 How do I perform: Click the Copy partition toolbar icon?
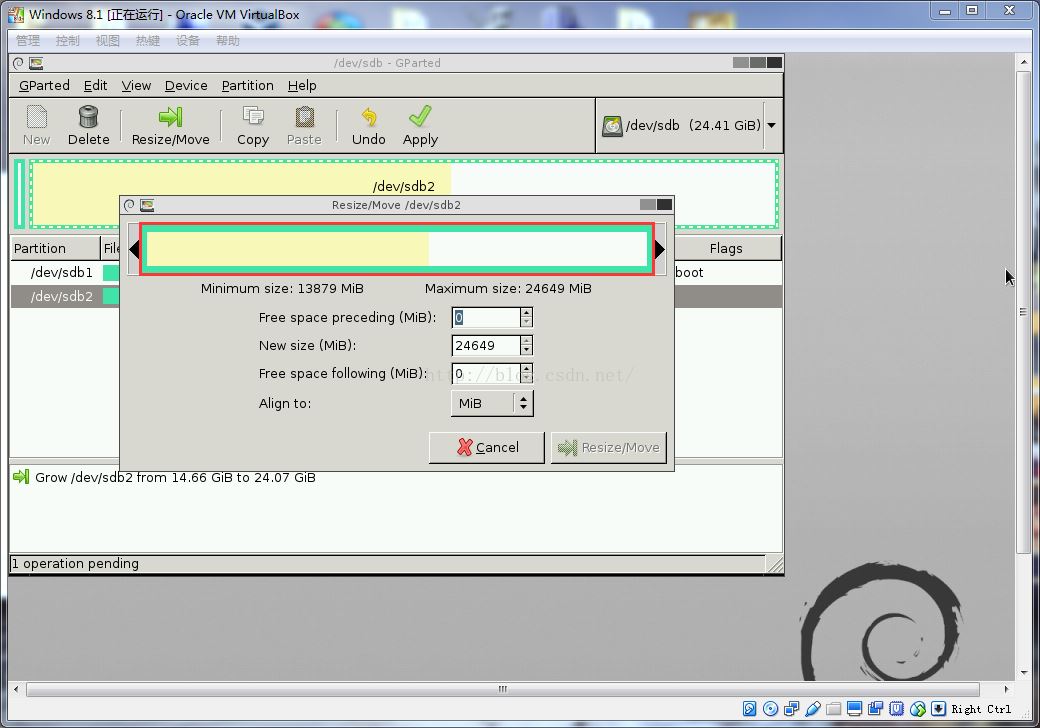coord(252,126)
